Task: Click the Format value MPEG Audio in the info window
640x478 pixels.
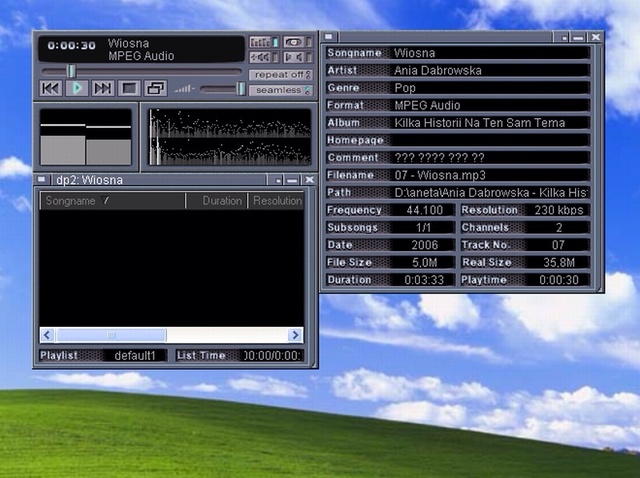Action: [x=427, y=105]
